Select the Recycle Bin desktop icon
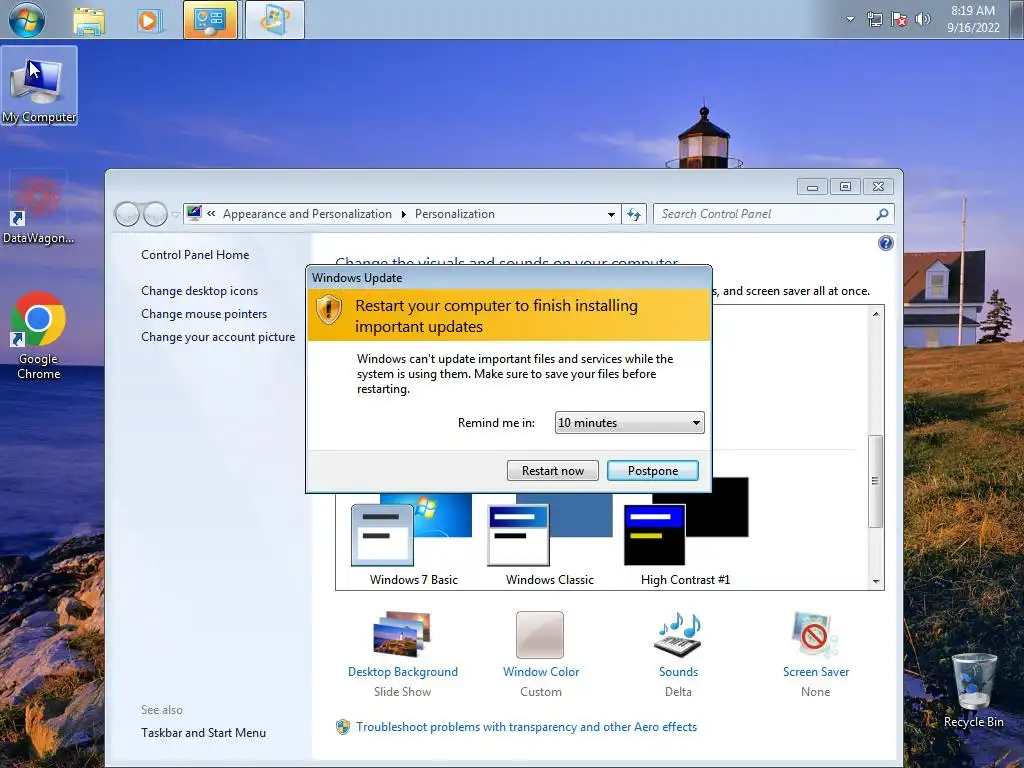1024x768 pixels. pos(974,691)
